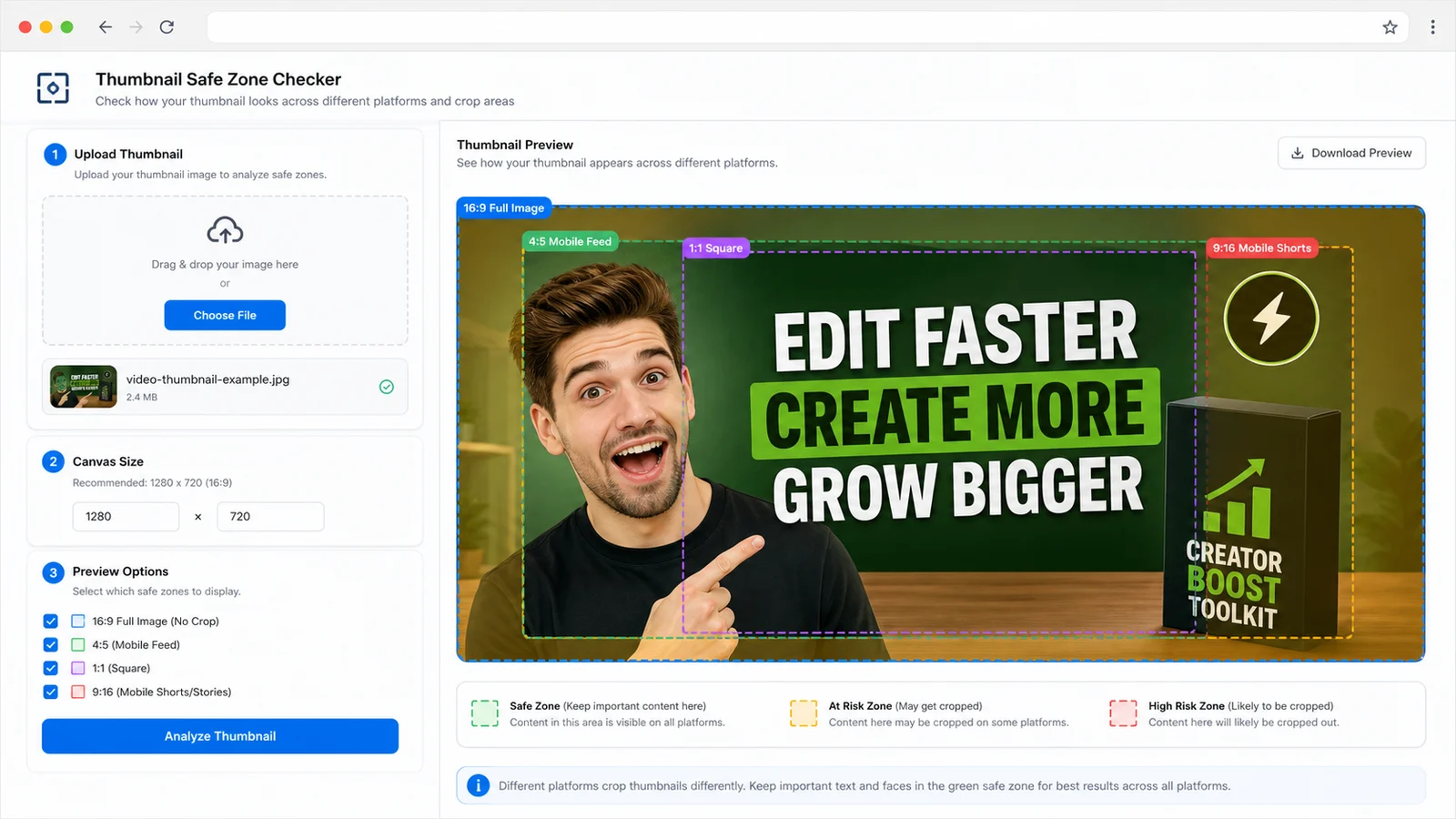Click the Thumbnail Safe Zone Checker logo

coord(53,88)
